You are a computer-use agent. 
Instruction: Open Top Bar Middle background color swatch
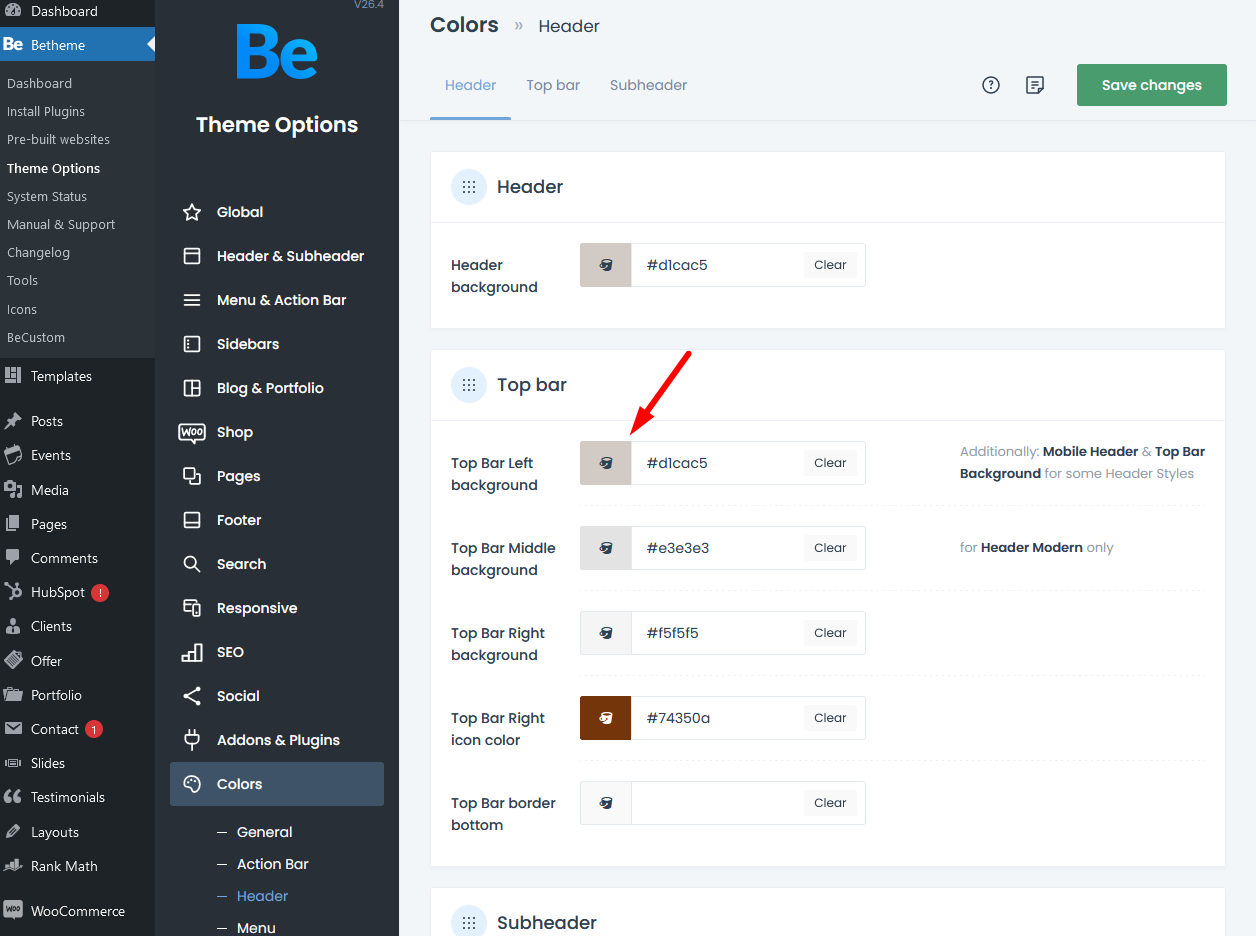coord(606,548)
